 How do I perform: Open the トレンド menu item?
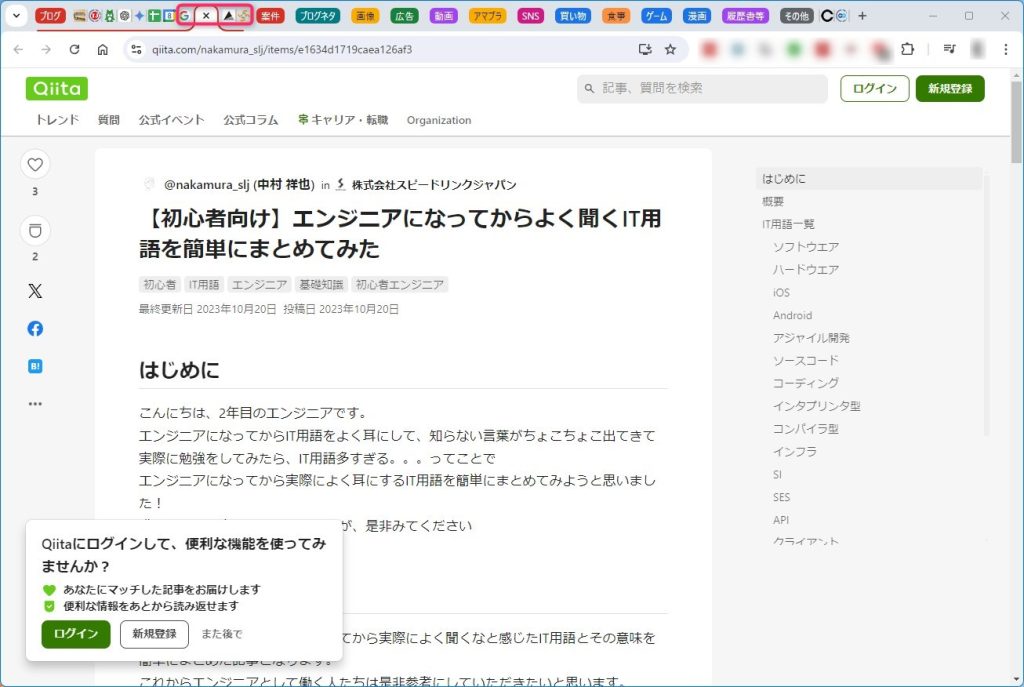(x=57, y=120)
